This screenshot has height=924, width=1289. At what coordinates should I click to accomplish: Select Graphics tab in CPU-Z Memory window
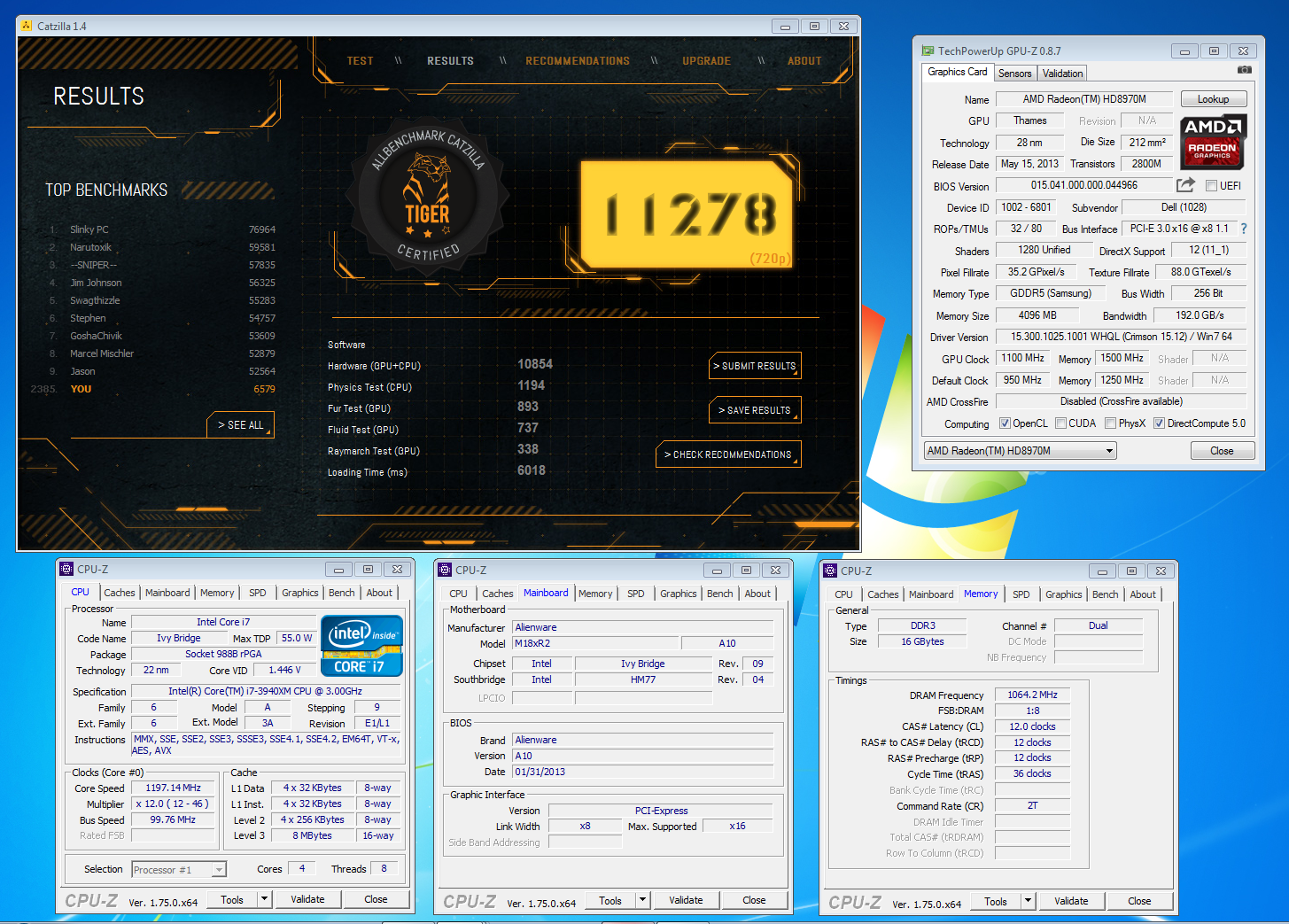(1064, 594)
